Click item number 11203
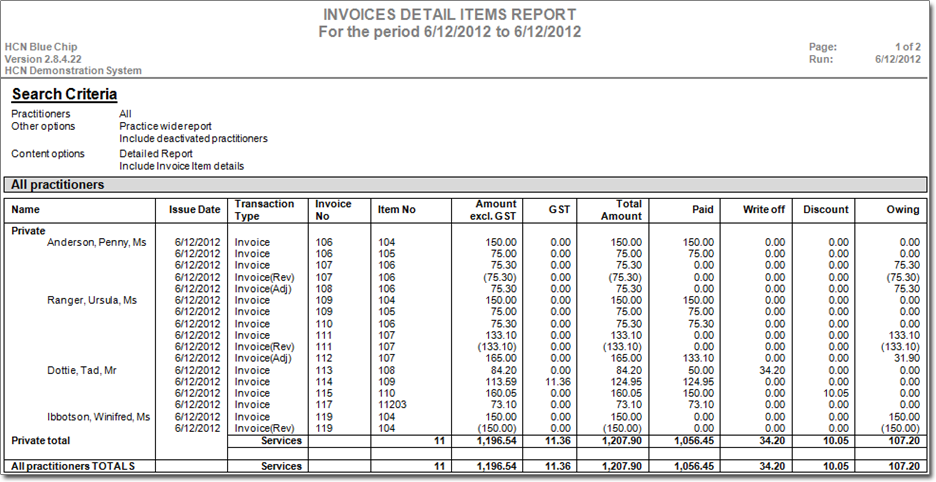 392,405
